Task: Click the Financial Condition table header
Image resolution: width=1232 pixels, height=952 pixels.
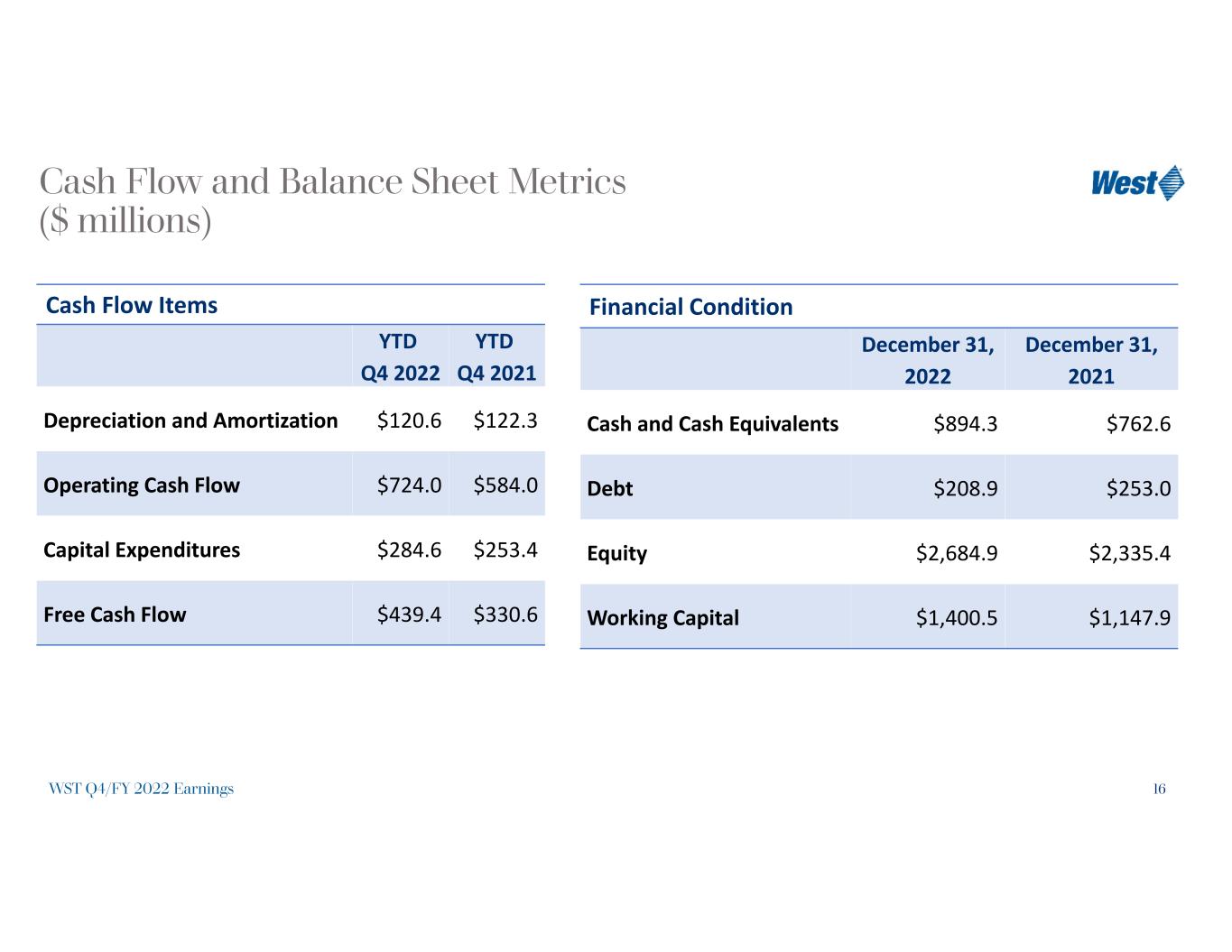Action: [690, 307]
